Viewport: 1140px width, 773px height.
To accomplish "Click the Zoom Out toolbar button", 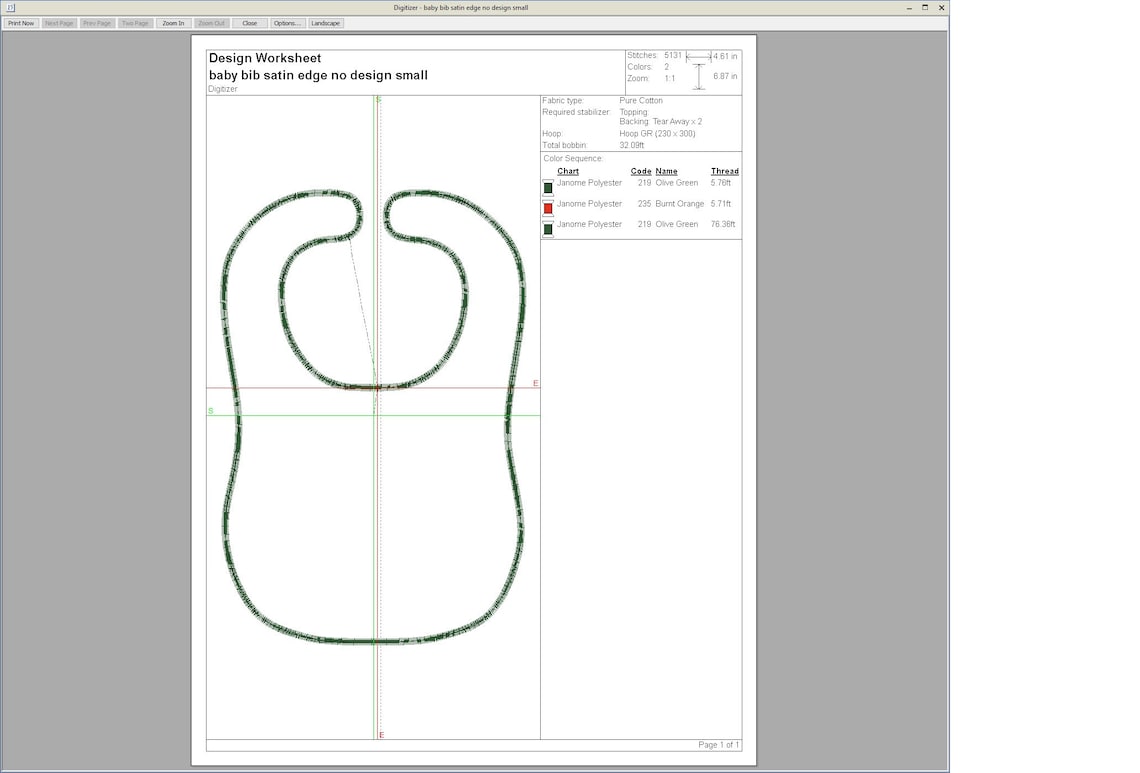I will click(211, 22).
